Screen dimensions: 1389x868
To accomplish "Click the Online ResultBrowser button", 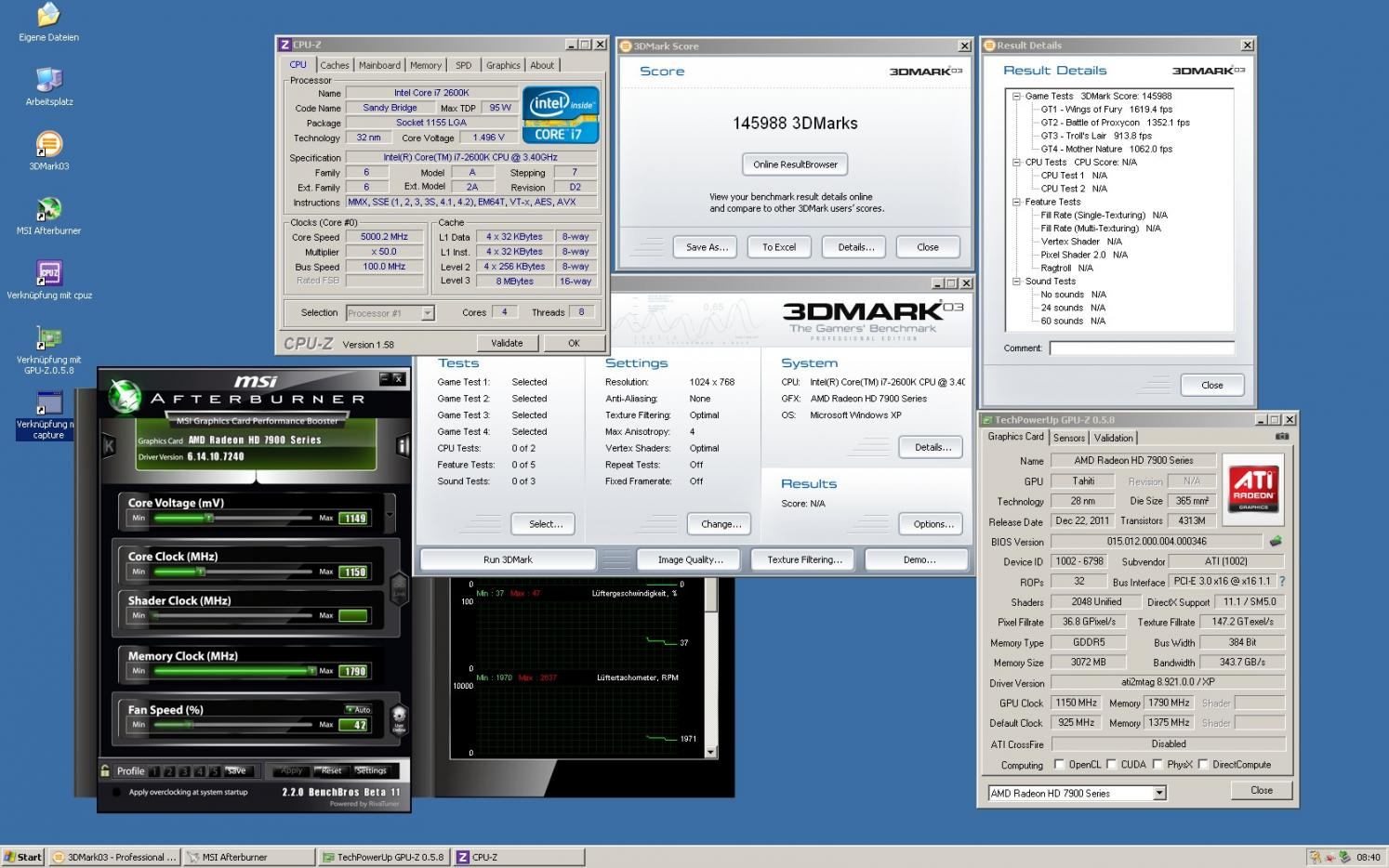I will [795, 164].
